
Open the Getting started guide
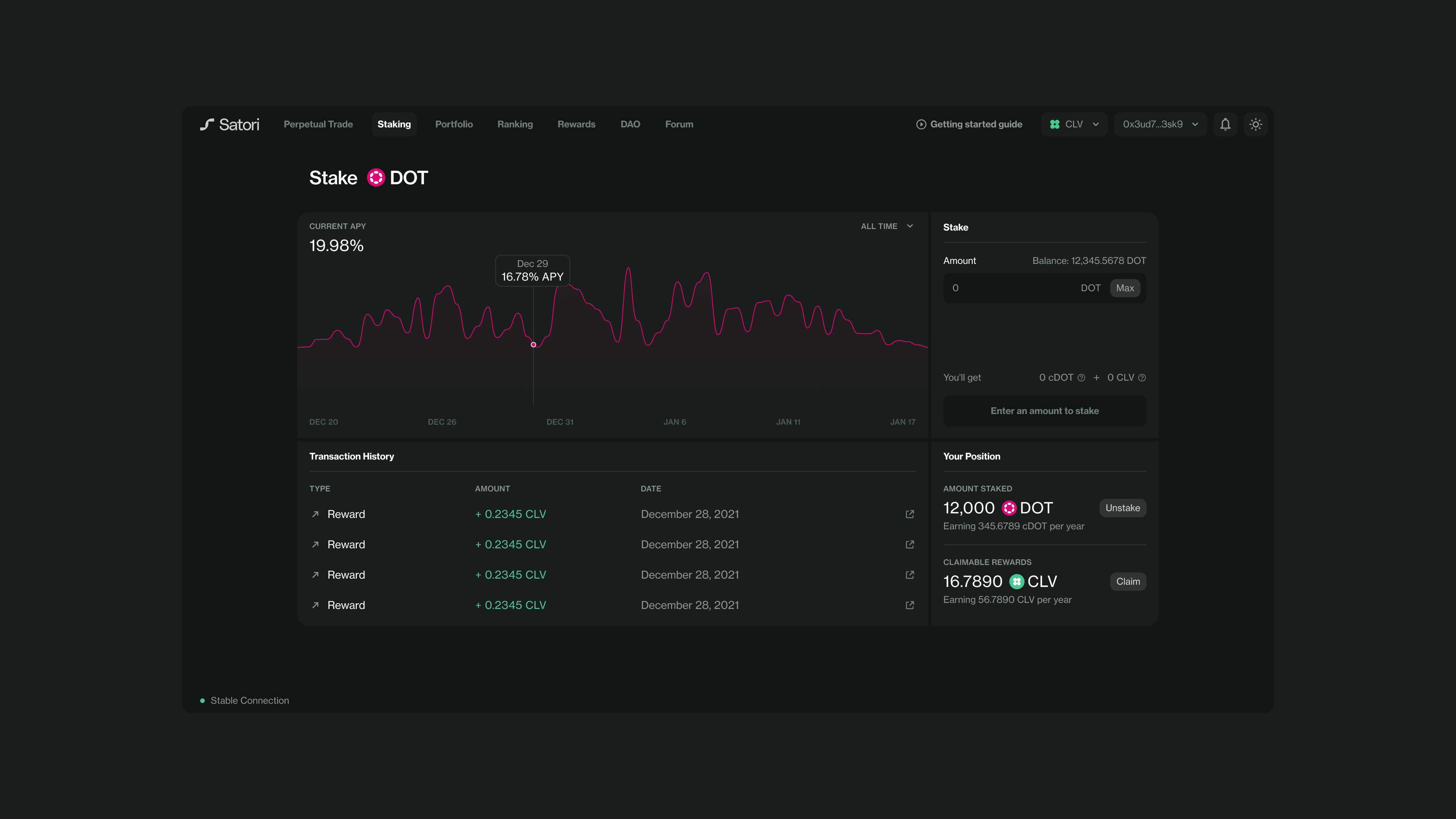[x=969, y=124]
